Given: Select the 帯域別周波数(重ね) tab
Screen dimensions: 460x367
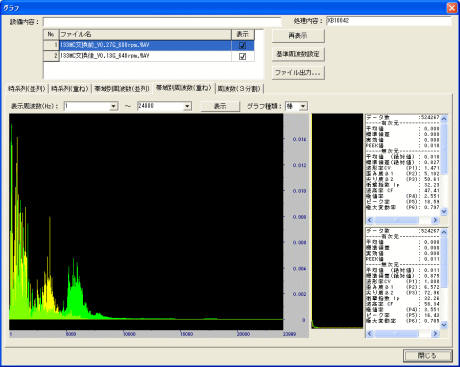Looking at the screenshot, I should tap(184, 88).
